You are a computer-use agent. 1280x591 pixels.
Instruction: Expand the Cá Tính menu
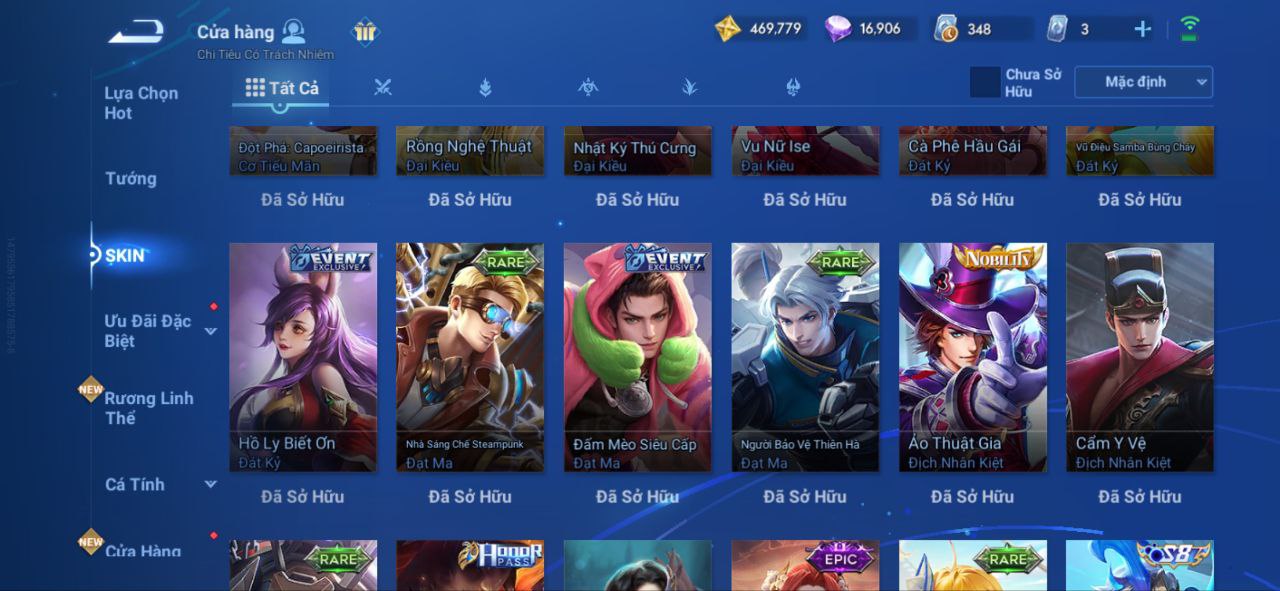tap(211, 485)
